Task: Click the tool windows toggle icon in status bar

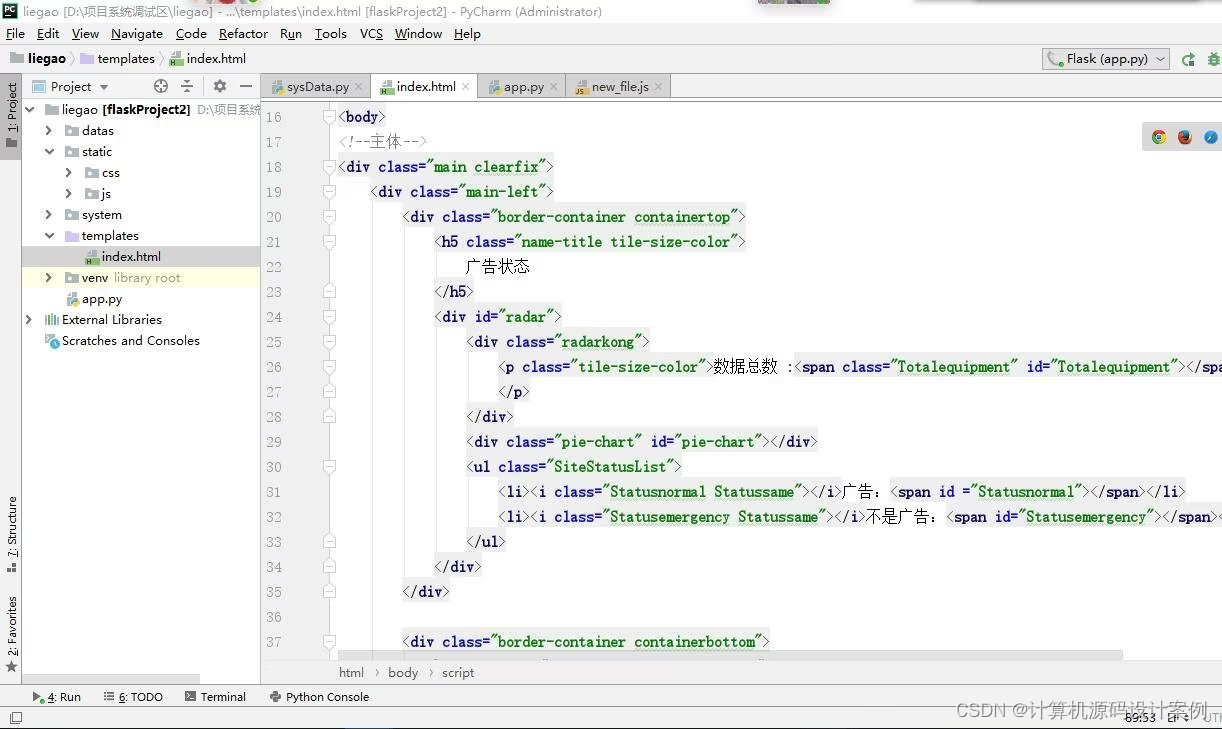Action: tap(15, 717)
